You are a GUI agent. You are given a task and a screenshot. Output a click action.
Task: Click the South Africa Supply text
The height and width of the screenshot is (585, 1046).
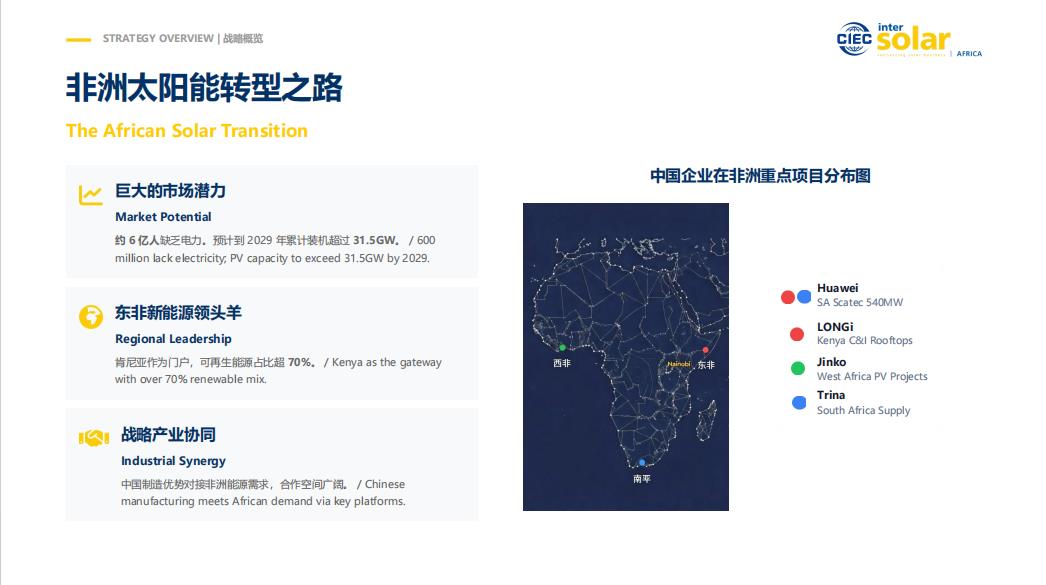click(863, 410)
